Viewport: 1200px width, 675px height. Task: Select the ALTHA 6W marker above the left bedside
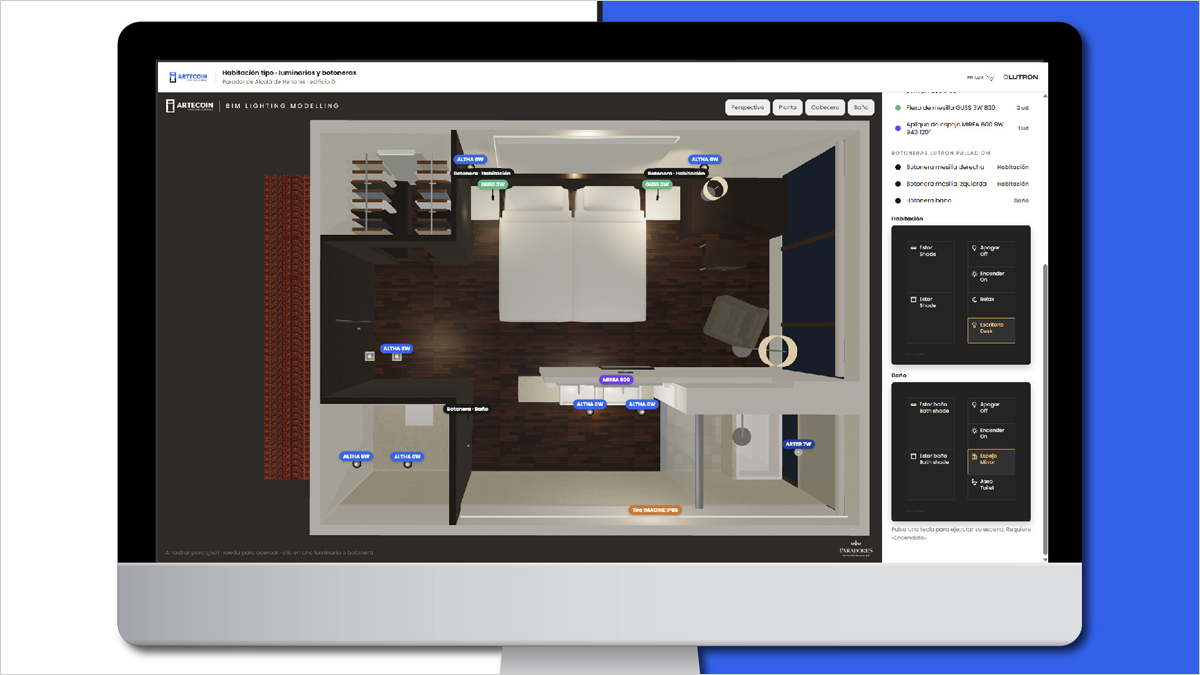pos(470,159)
